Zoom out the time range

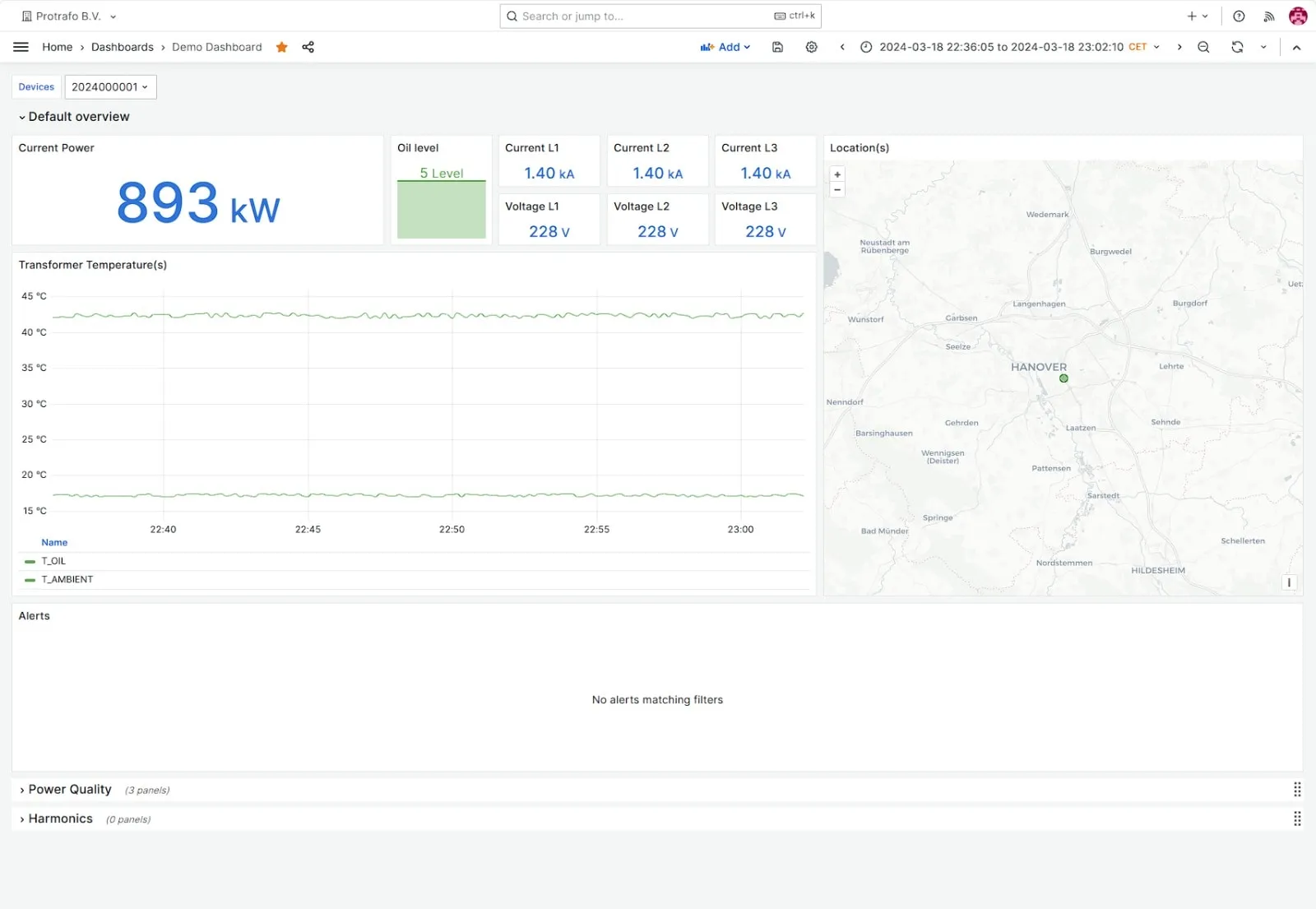(1202, 47)
